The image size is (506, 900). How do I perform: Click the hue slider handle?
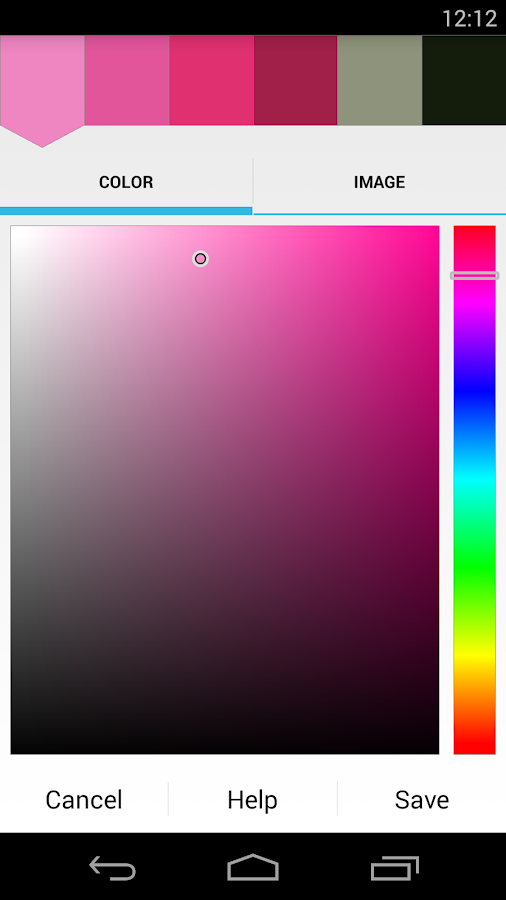474,276
